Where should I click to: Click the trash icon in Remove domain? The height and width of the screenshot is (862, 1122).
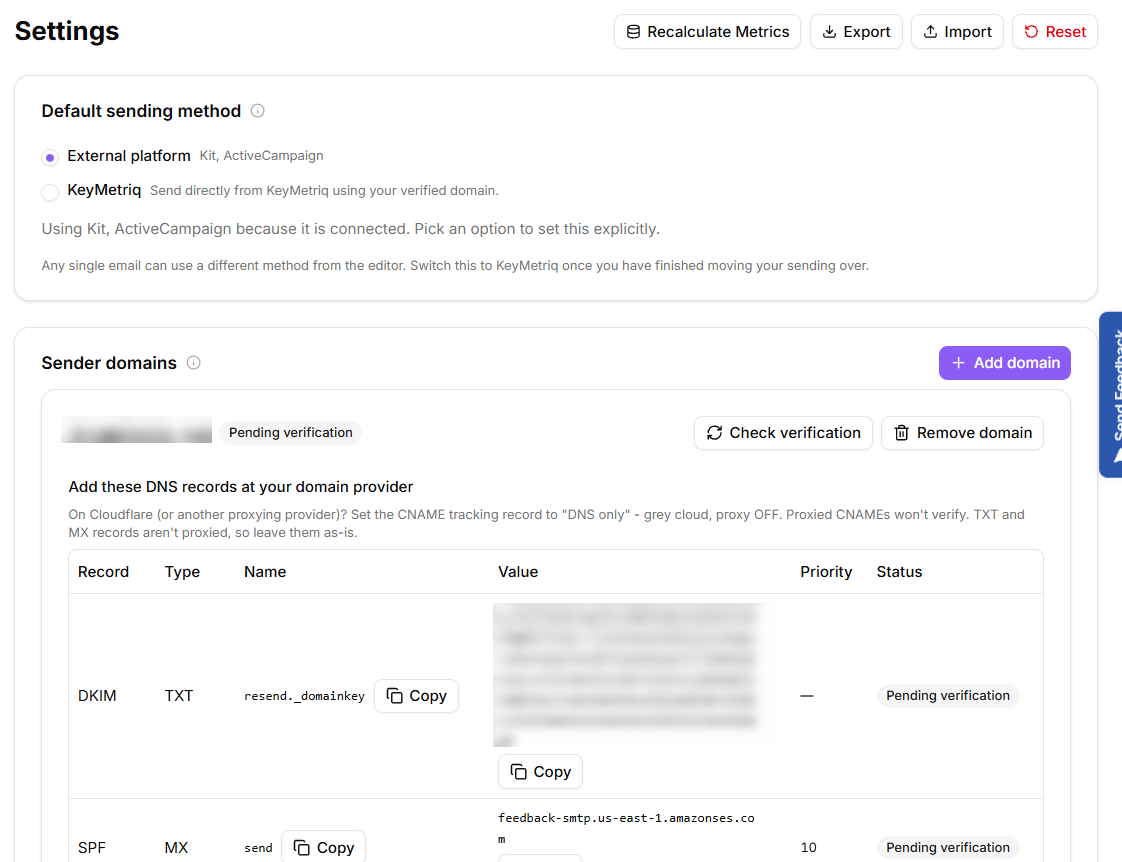(902, 433)
